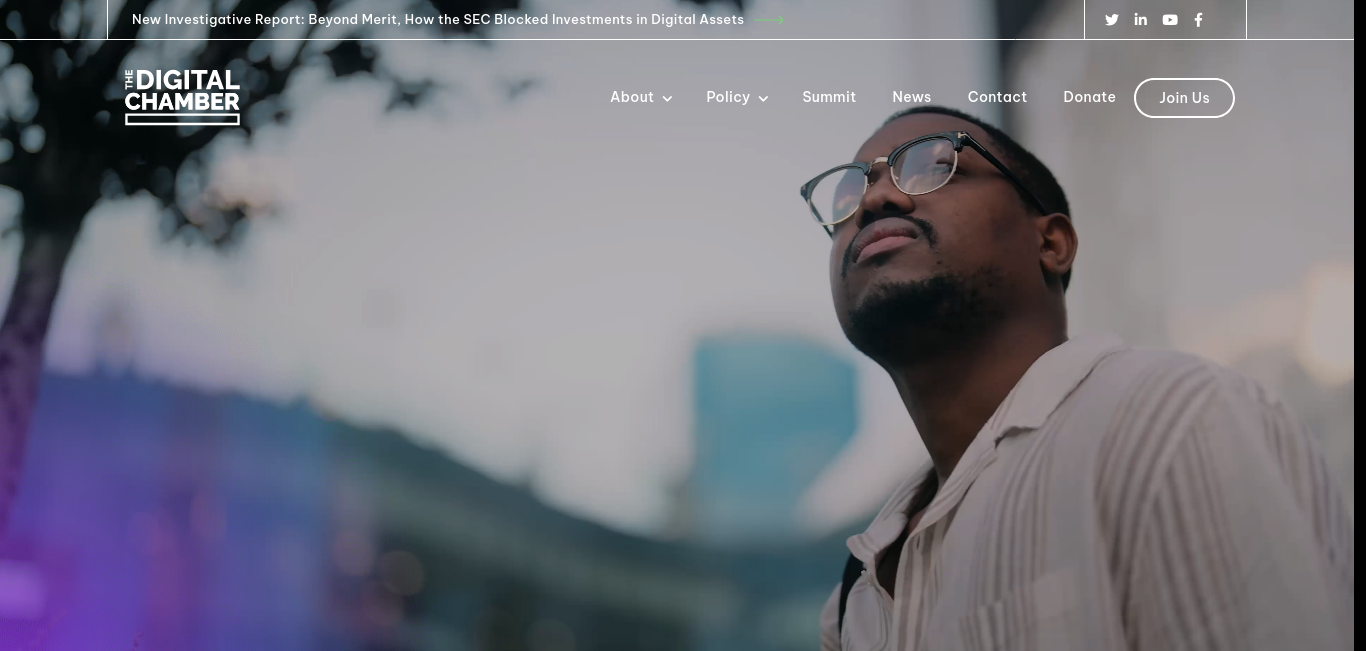The width and height of the screenshot is (1366, 651).
Task: Visit the LinkedIn profile icon
Action: click(1140, 20)
